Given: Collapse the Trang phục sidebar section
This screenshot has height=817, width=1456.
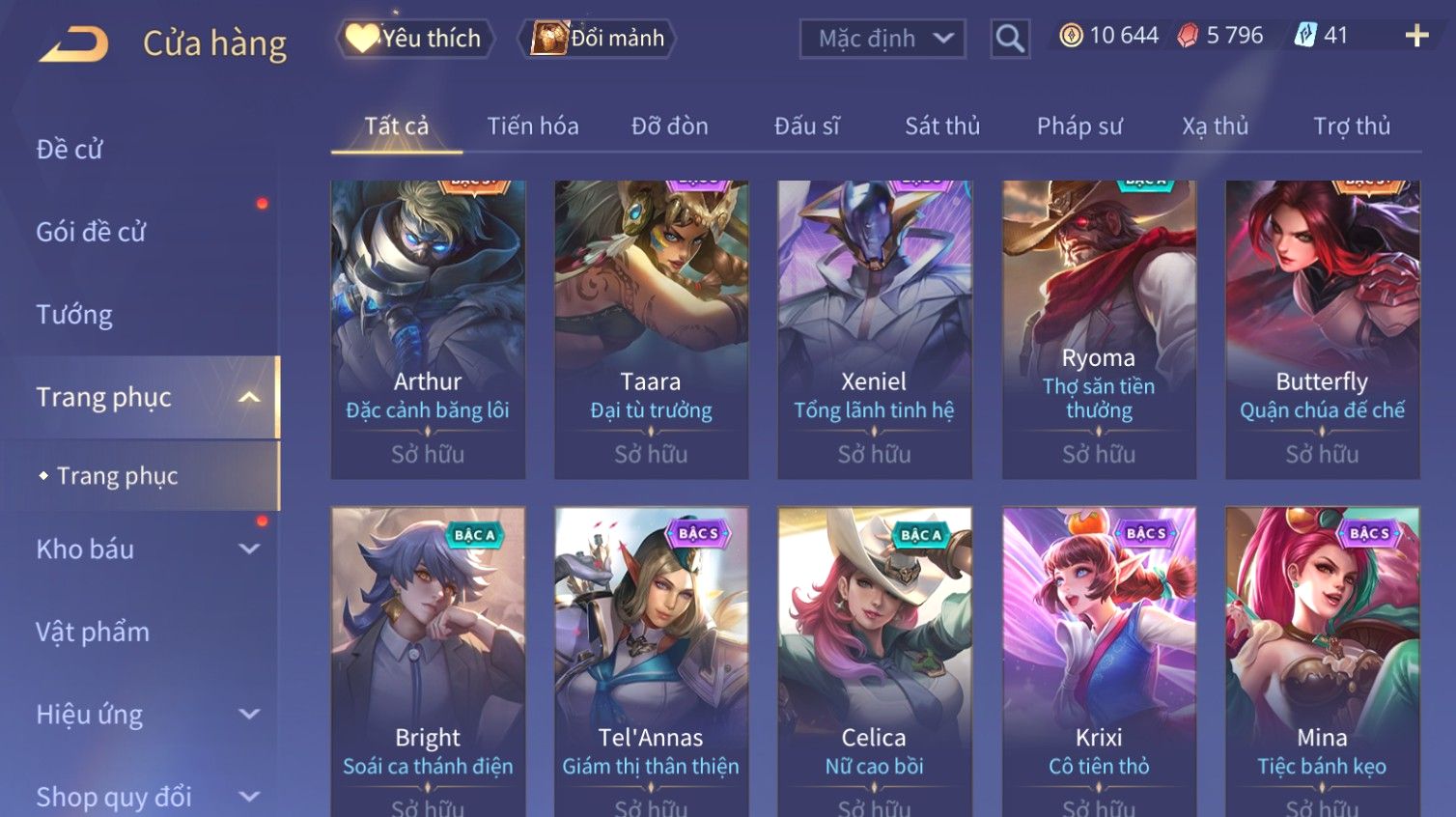Looking at the screenshot, I should click(x=249, y=398).
